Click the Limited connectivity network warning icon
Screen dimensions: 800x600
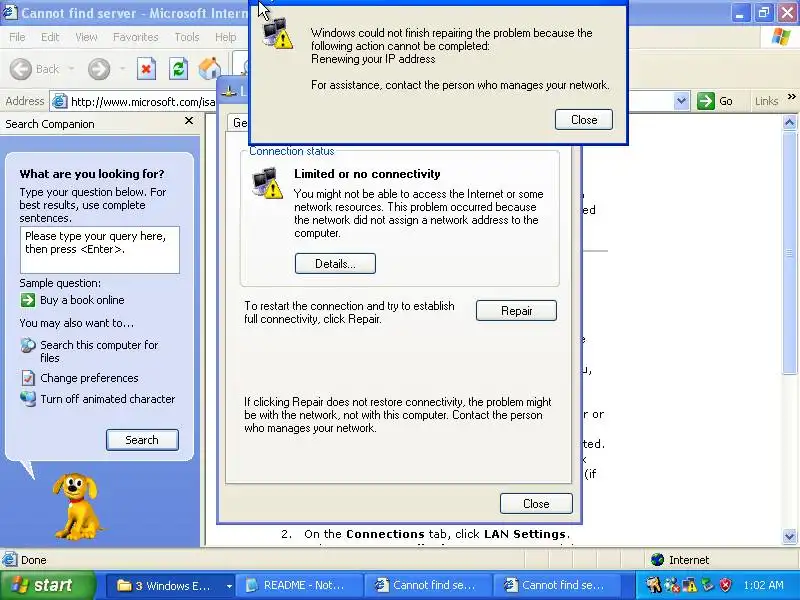tap(267, 183)
